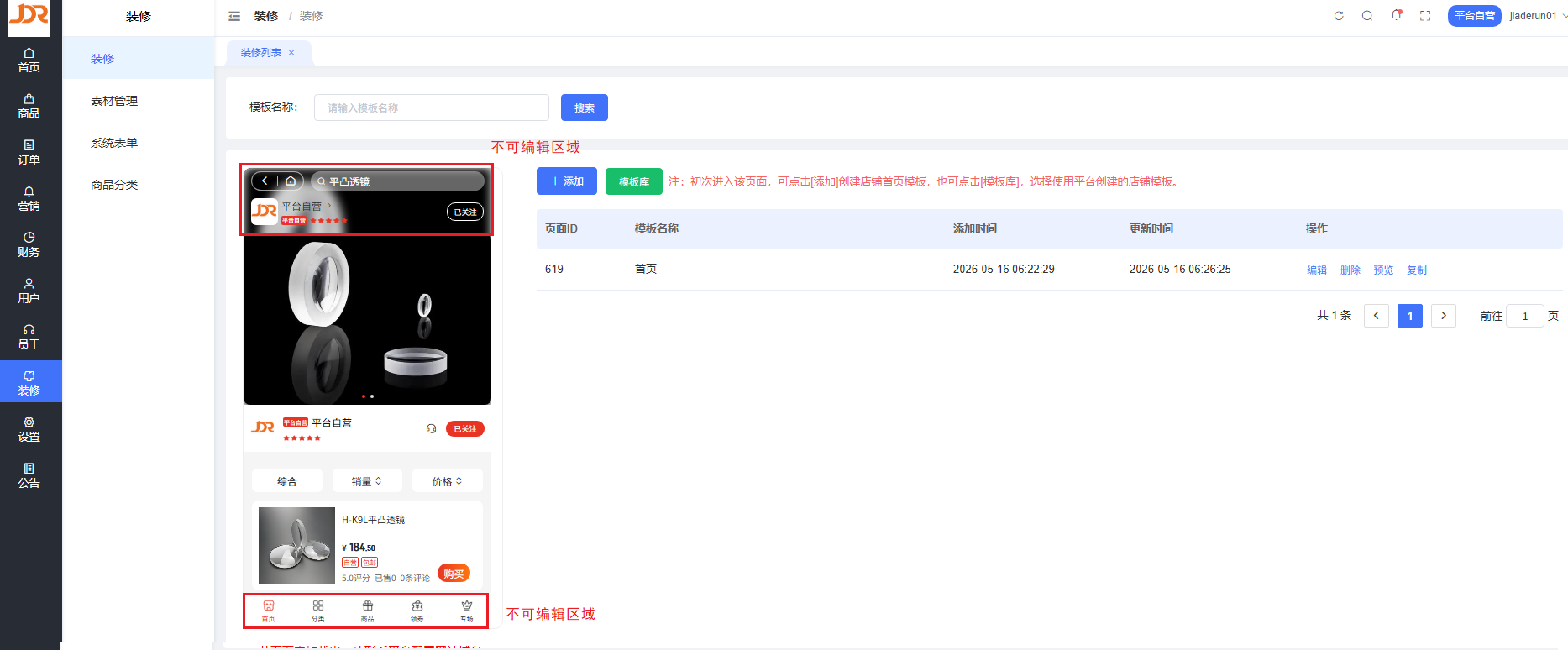The width and height of the screenshot is (1568, 650).
Task: Open 财务 in the left sidebar
Action: point(29,245)
